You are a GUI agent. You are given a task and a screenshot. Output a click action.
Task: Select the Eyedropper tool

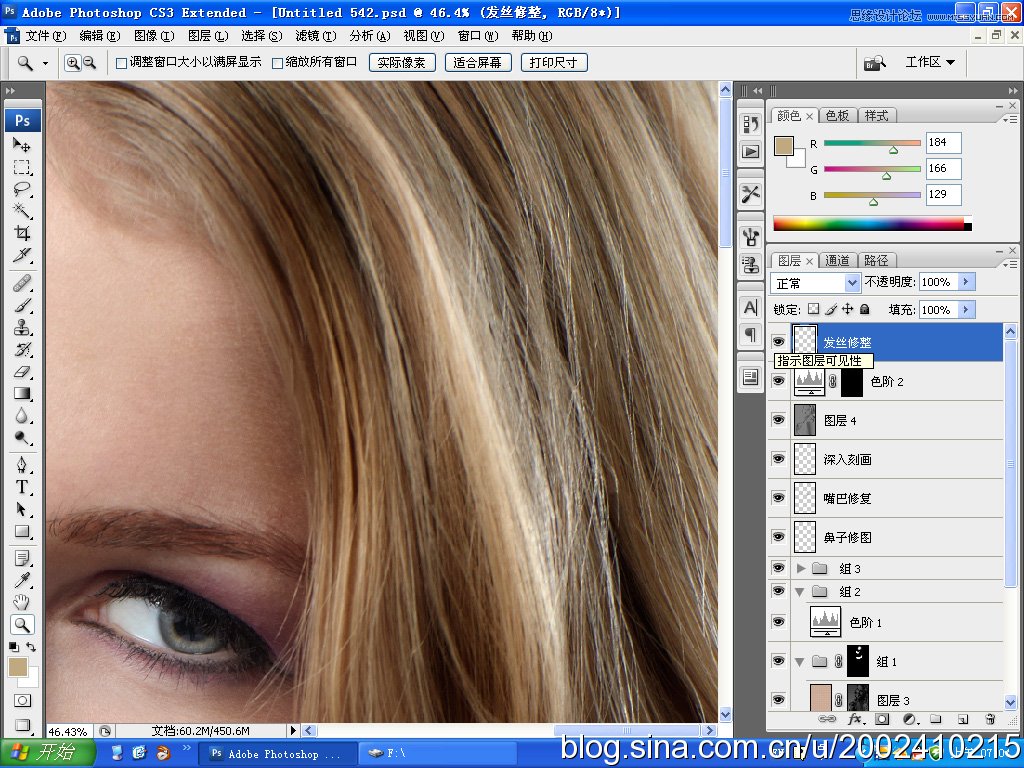[x=22, y=580]
